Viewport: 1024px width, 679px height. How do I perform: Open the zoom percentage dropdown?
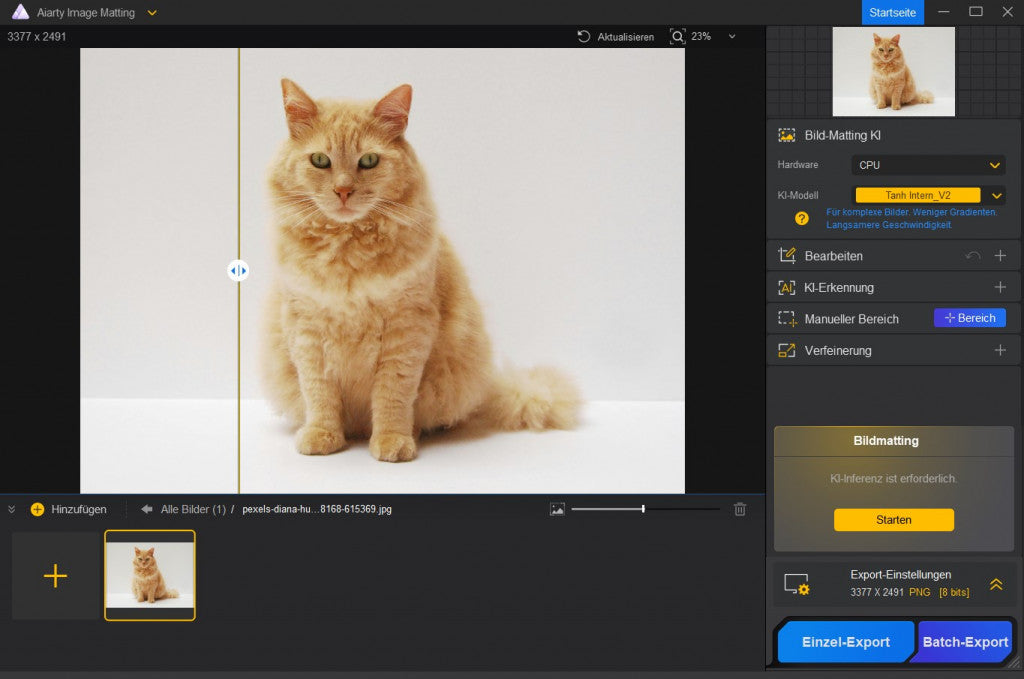[x=732, y=37]
